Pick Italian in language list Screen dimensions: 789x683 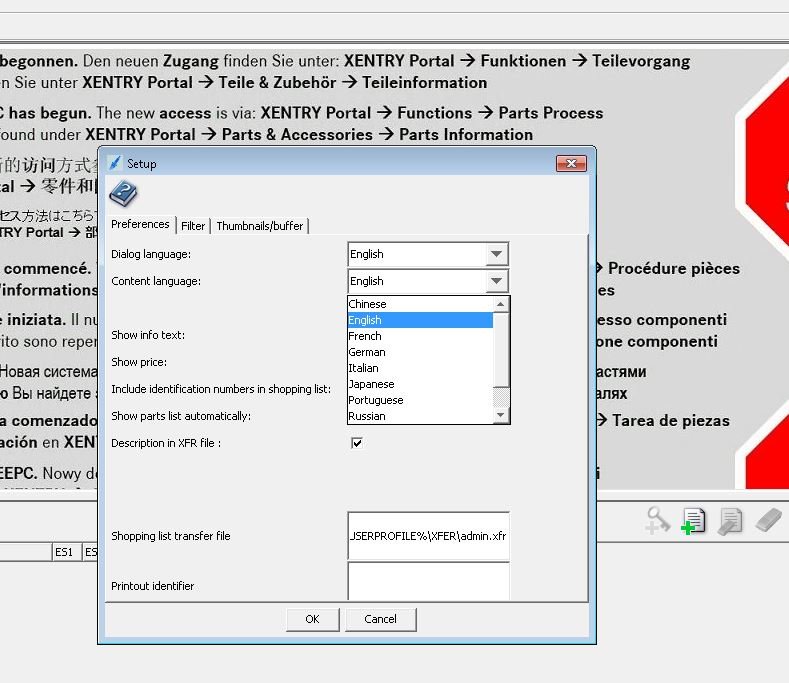pyautogui.click(x=421, y=368)
